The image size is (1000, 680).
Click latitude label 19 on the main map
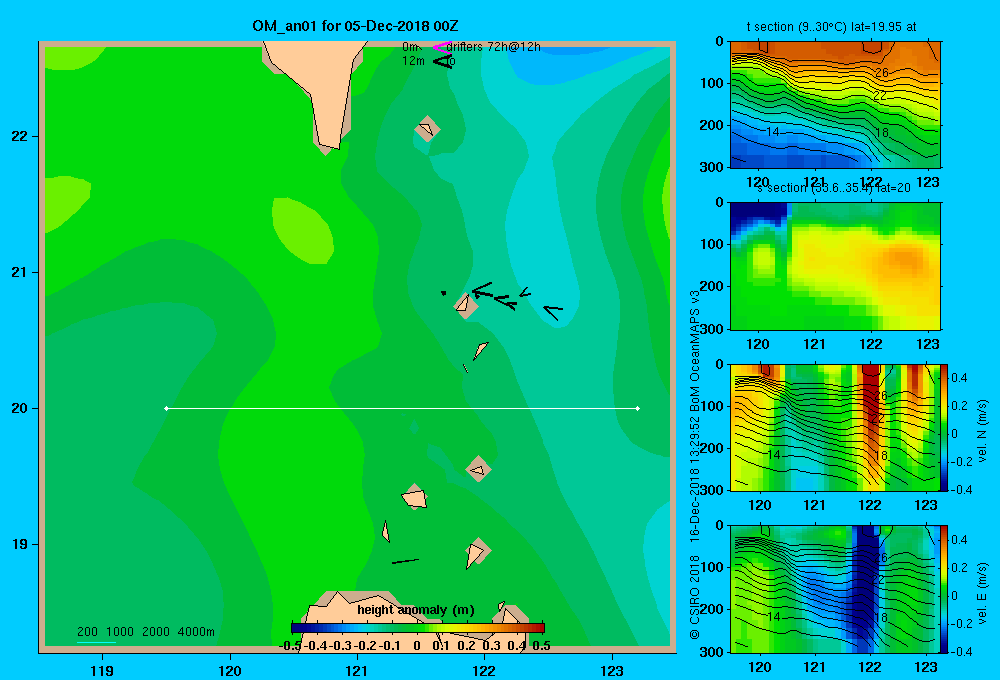click(20, 544)
